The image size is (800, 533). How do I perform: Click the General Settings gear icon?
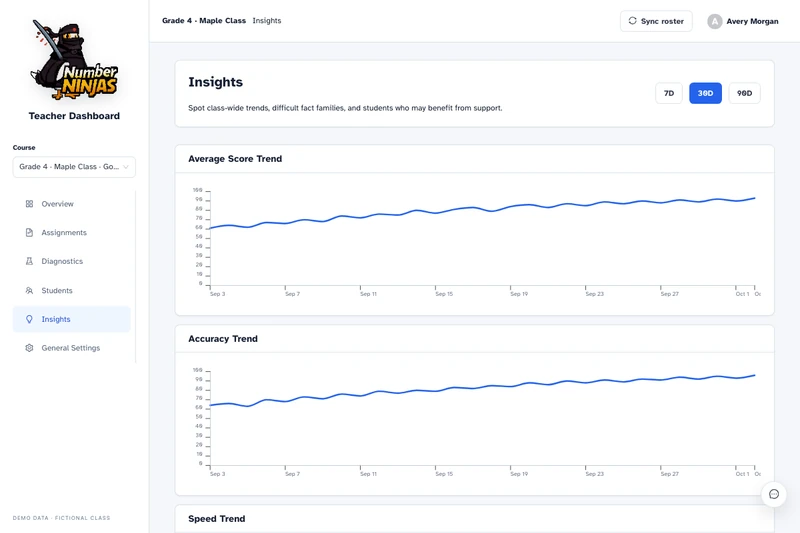pos(29,348)
